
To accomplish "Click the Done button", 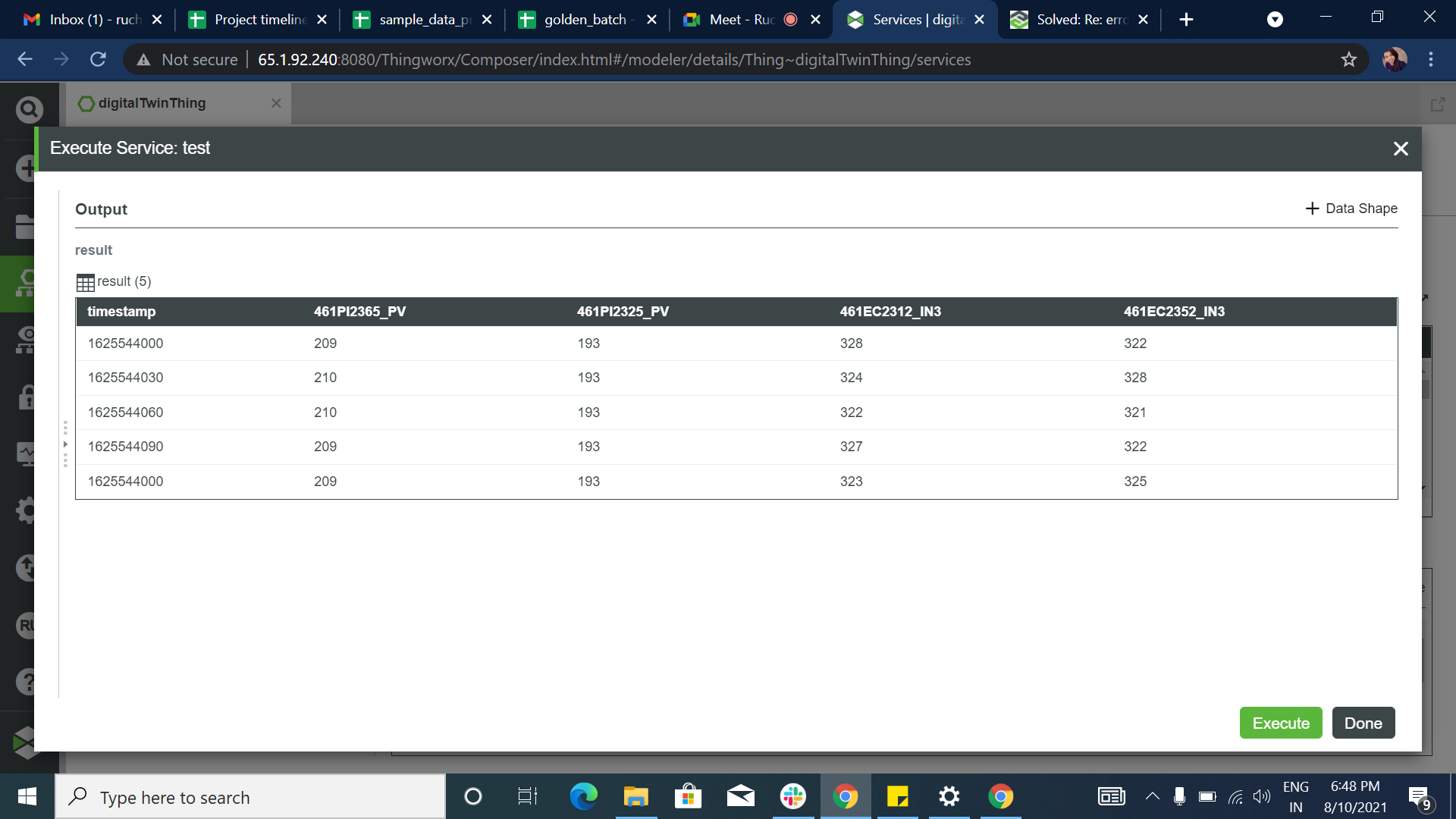I will [1363, 723].
